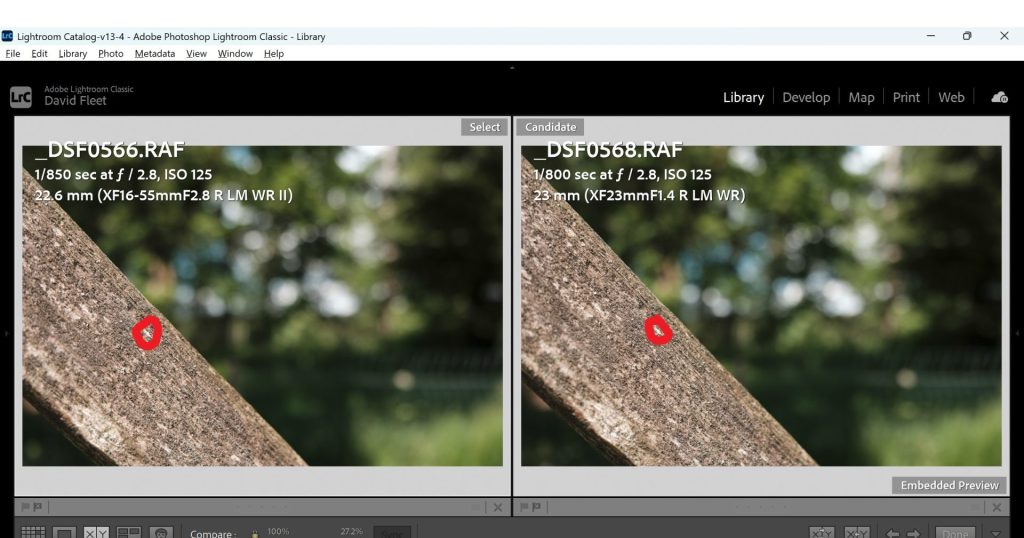Open the Metadata menu
1024x538 pixels.
(x=155, y=54)
